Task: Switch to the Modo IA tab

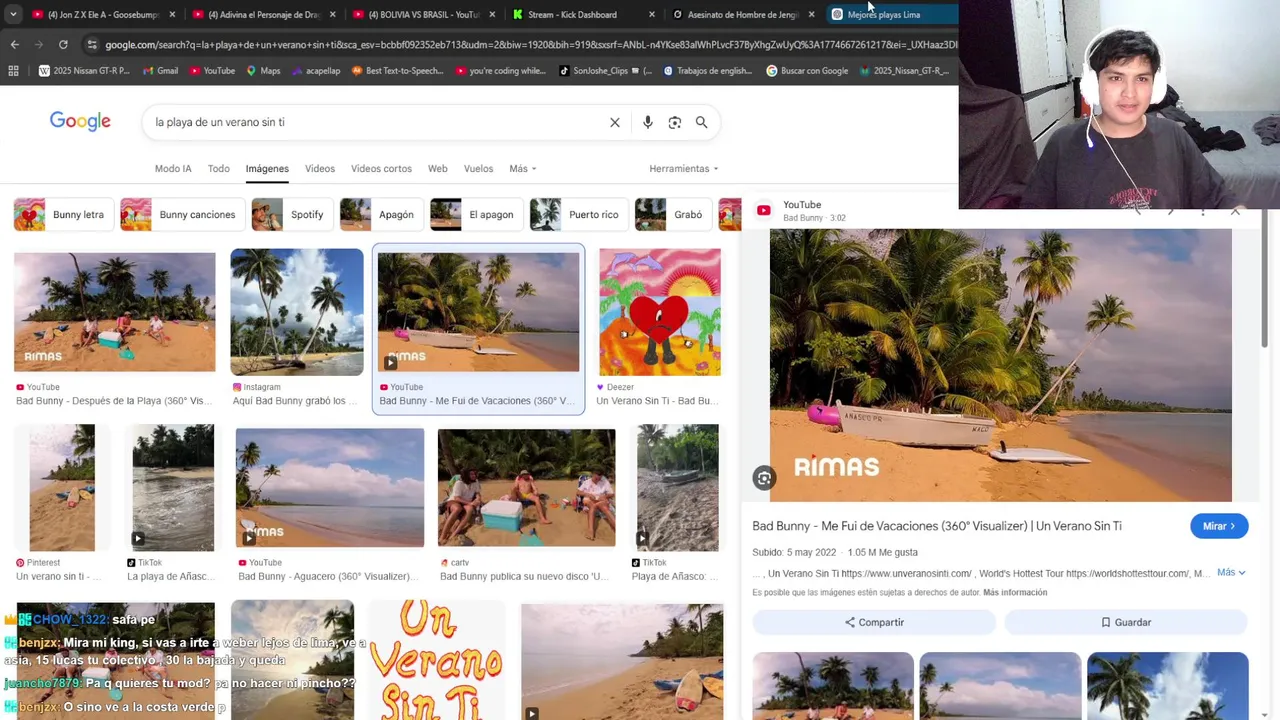Action: click(173, 168)
